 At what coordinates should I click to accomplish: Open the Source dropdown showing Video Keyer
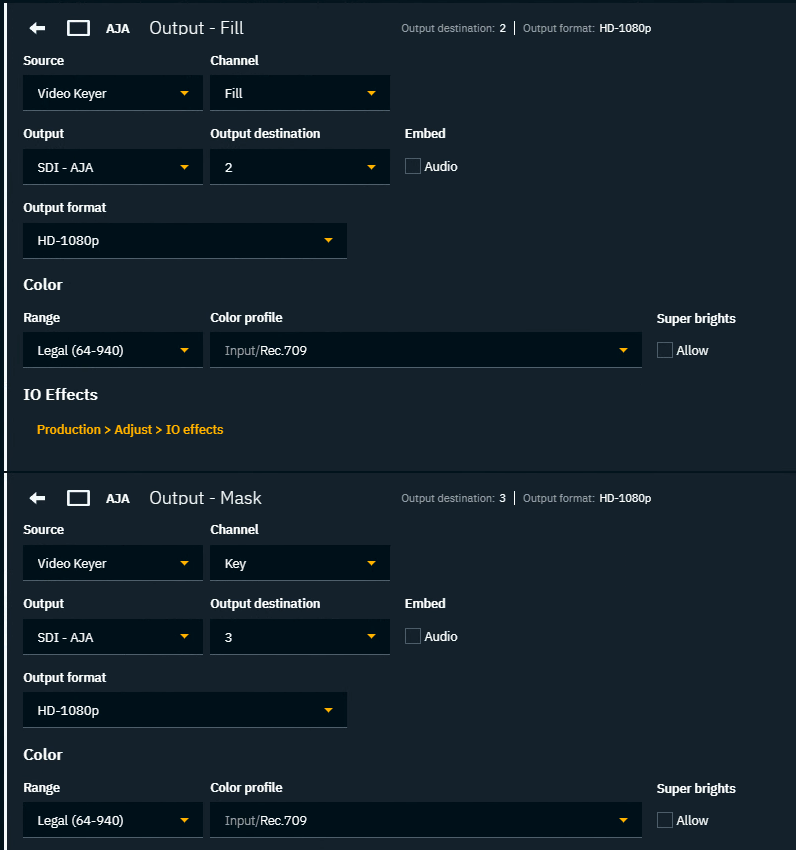112,93
